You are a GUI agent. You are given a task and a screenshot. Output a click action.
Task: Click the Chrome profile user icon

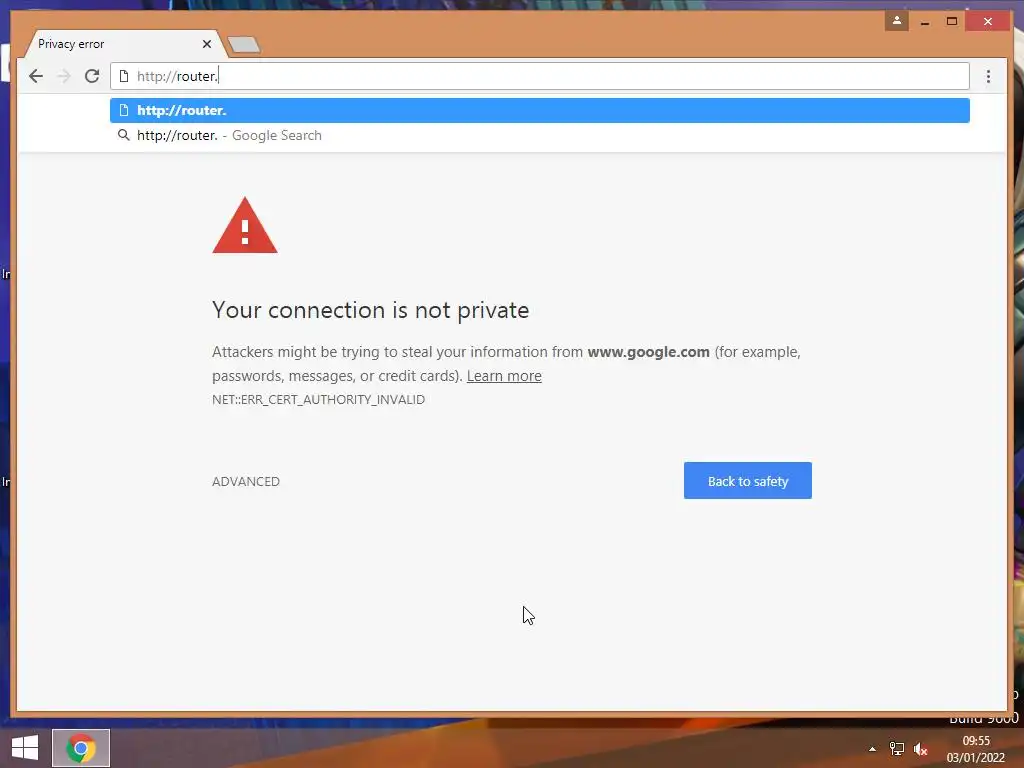pyautogui.click(x=897, y=21)
